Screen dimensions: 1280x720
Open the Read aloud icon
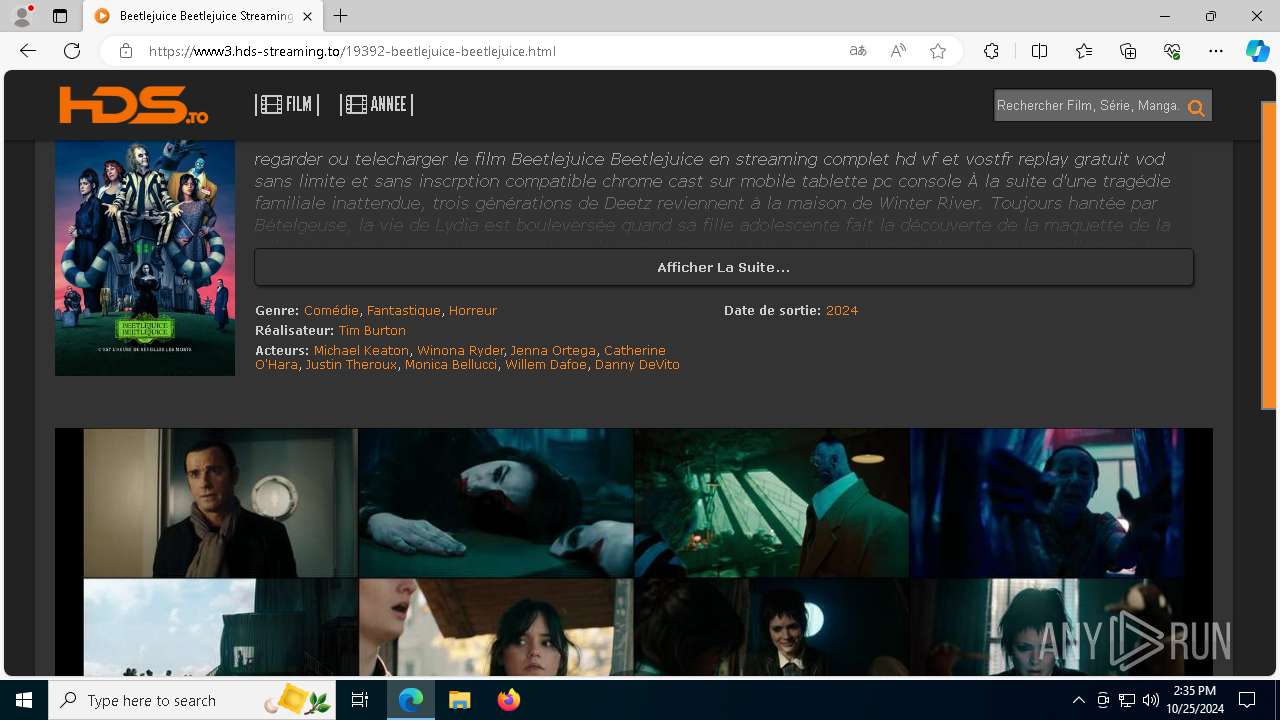(x=898, y=51)
